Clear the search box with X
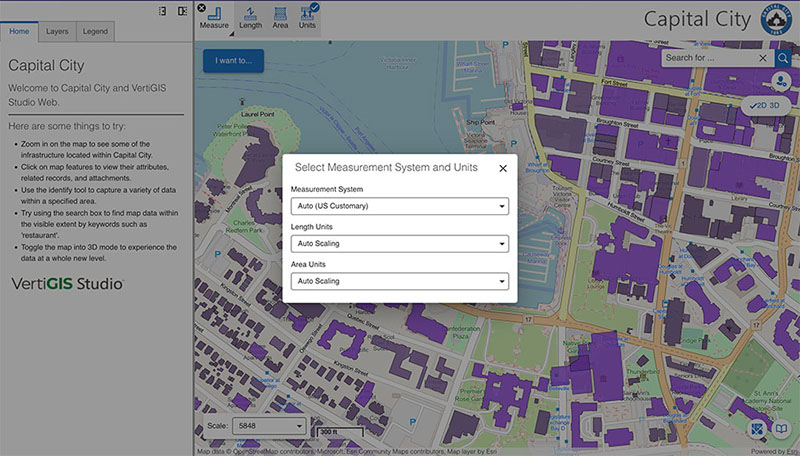Image resolution: width=800 pixels, height=456 pixels. coord(763,58)
